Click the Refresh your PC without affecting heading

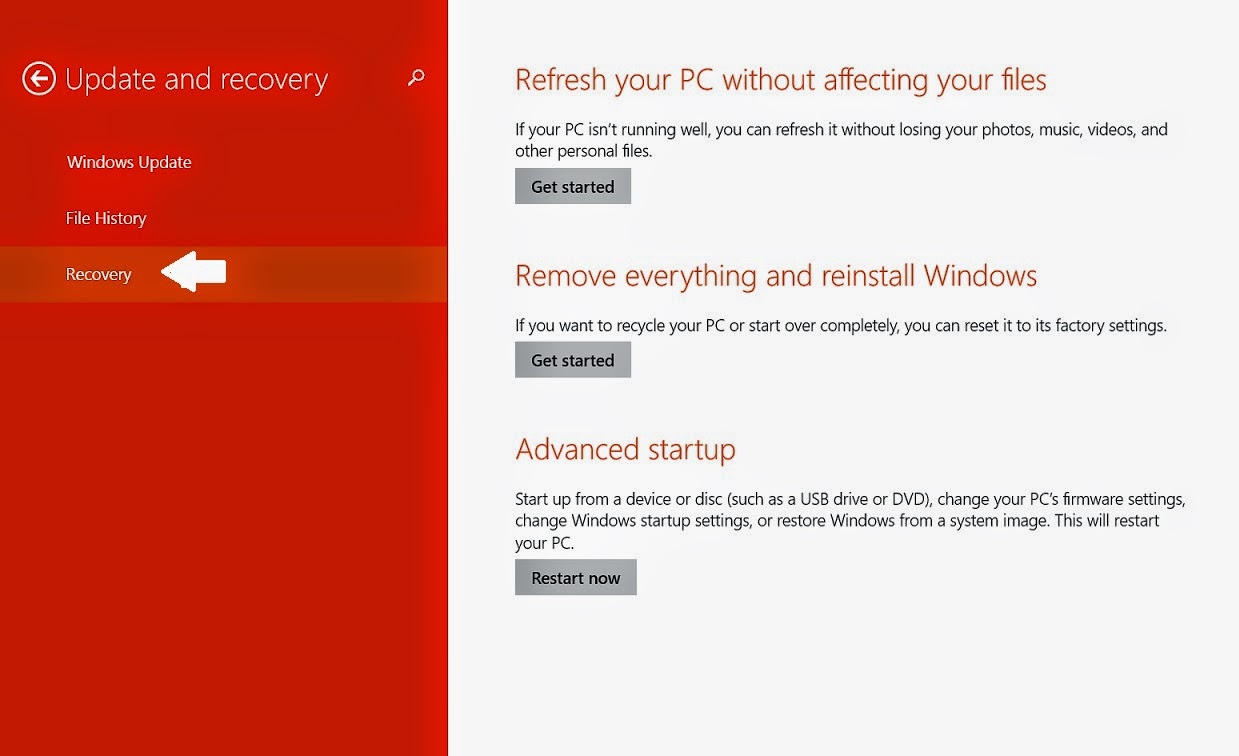pos(781,80)
